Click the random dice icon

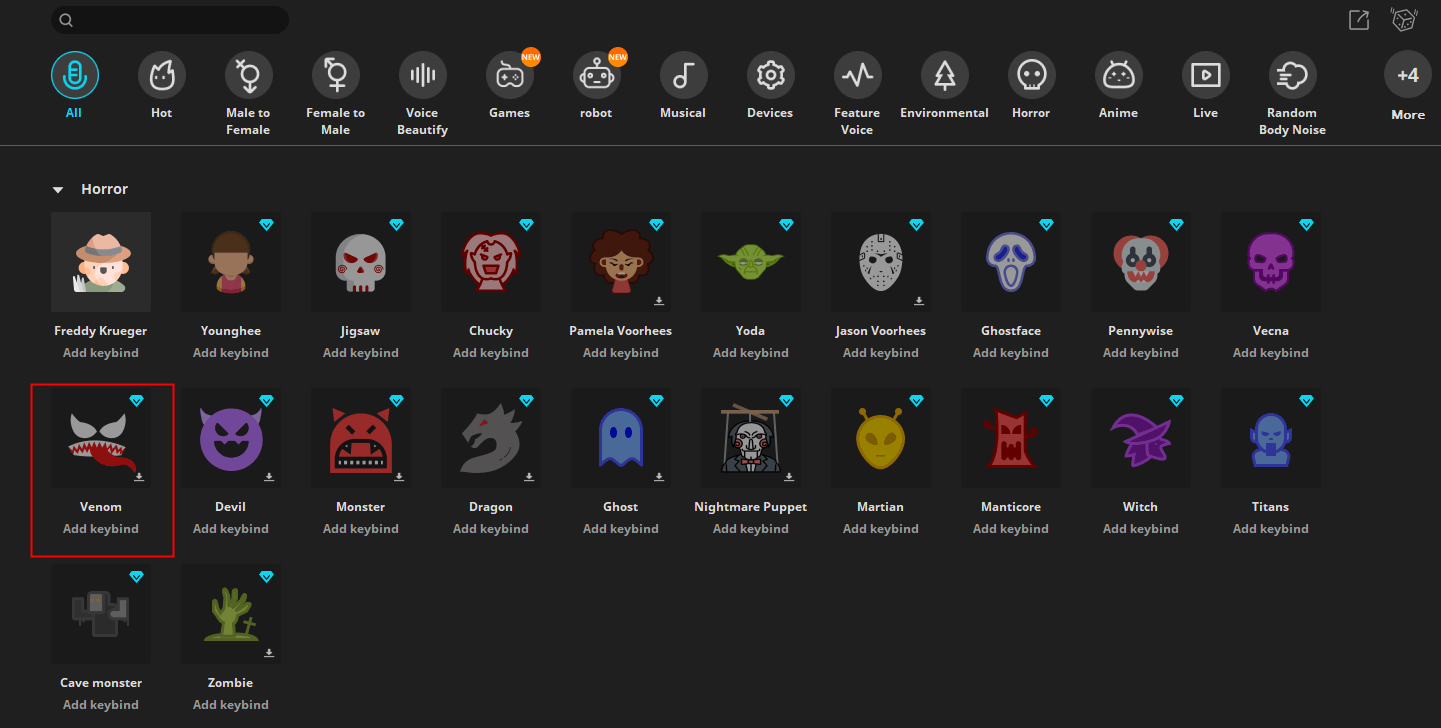click(x=1404, y=19)
